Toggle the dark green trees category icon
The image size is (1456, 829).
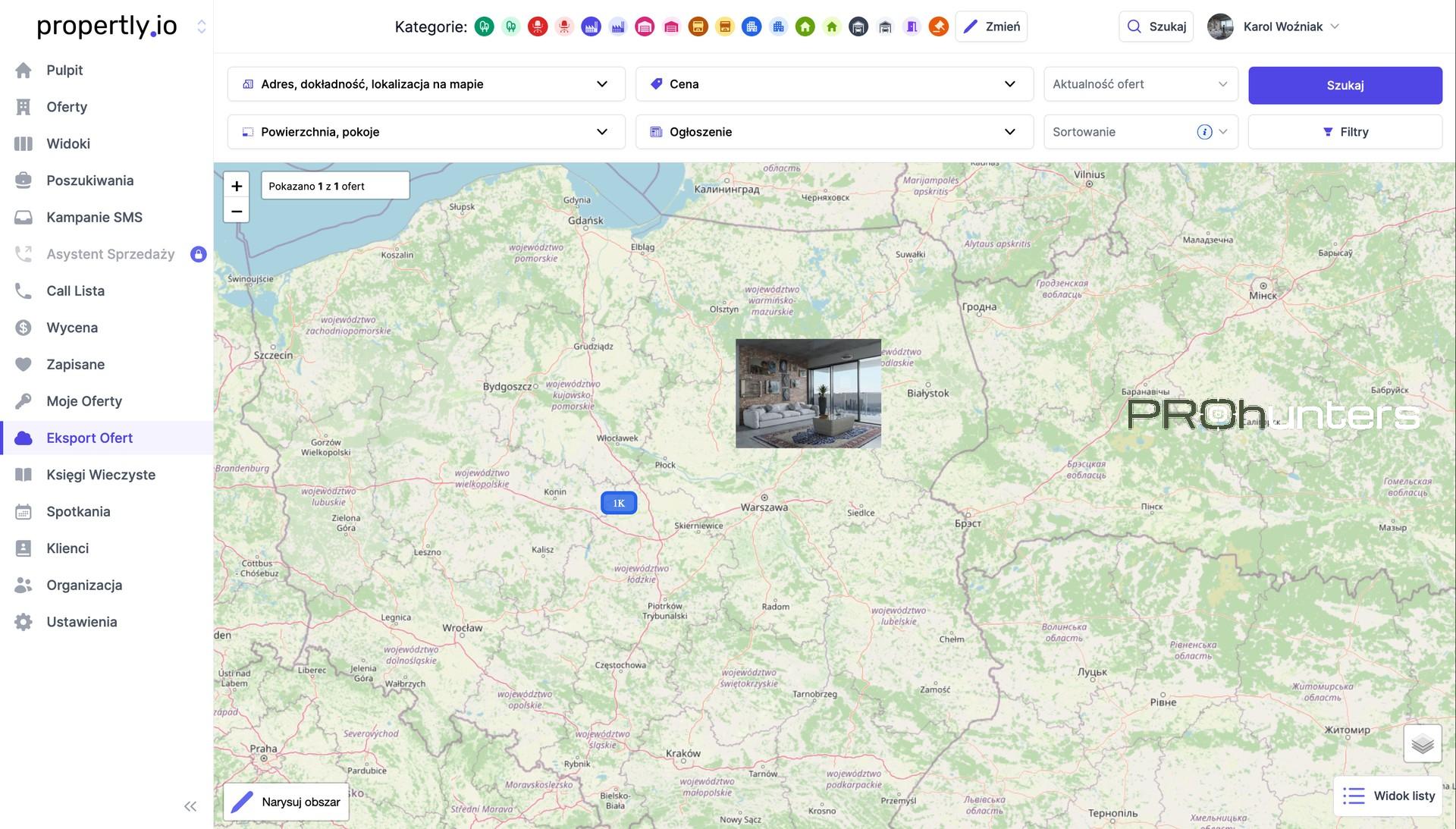pyautogui.click(x=485, y=27)
